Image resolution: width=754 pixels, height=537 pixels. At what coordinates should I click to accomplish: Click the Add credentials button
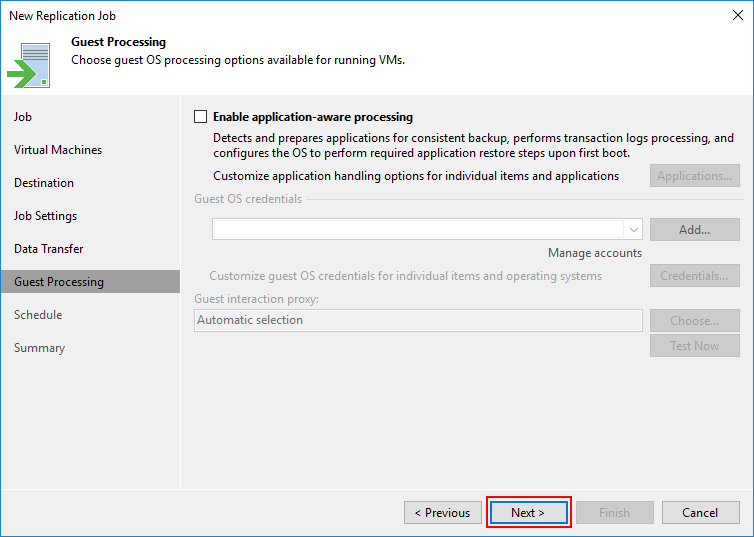[x=695, y=230]
